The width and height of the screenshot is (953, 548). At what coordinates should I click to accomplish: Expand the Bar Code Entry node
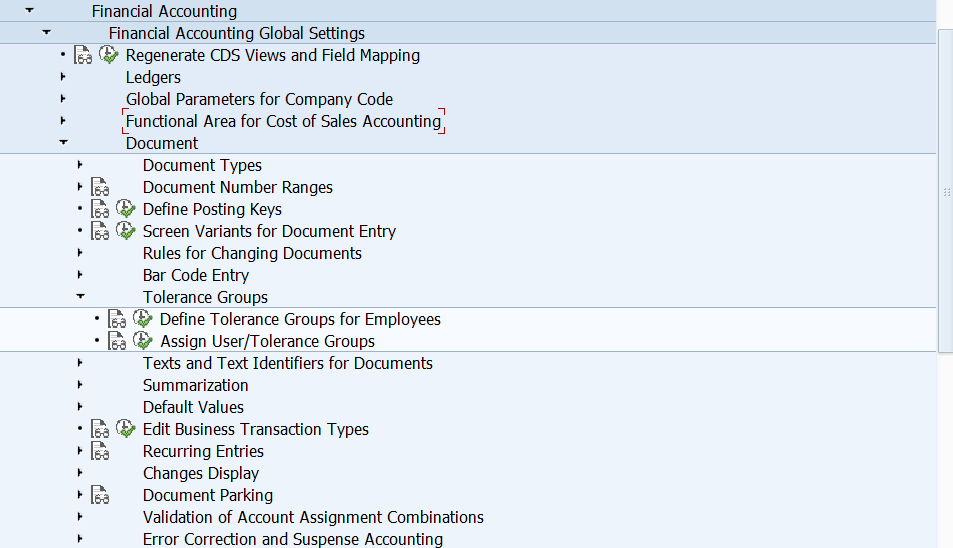(x=80, y=275)
